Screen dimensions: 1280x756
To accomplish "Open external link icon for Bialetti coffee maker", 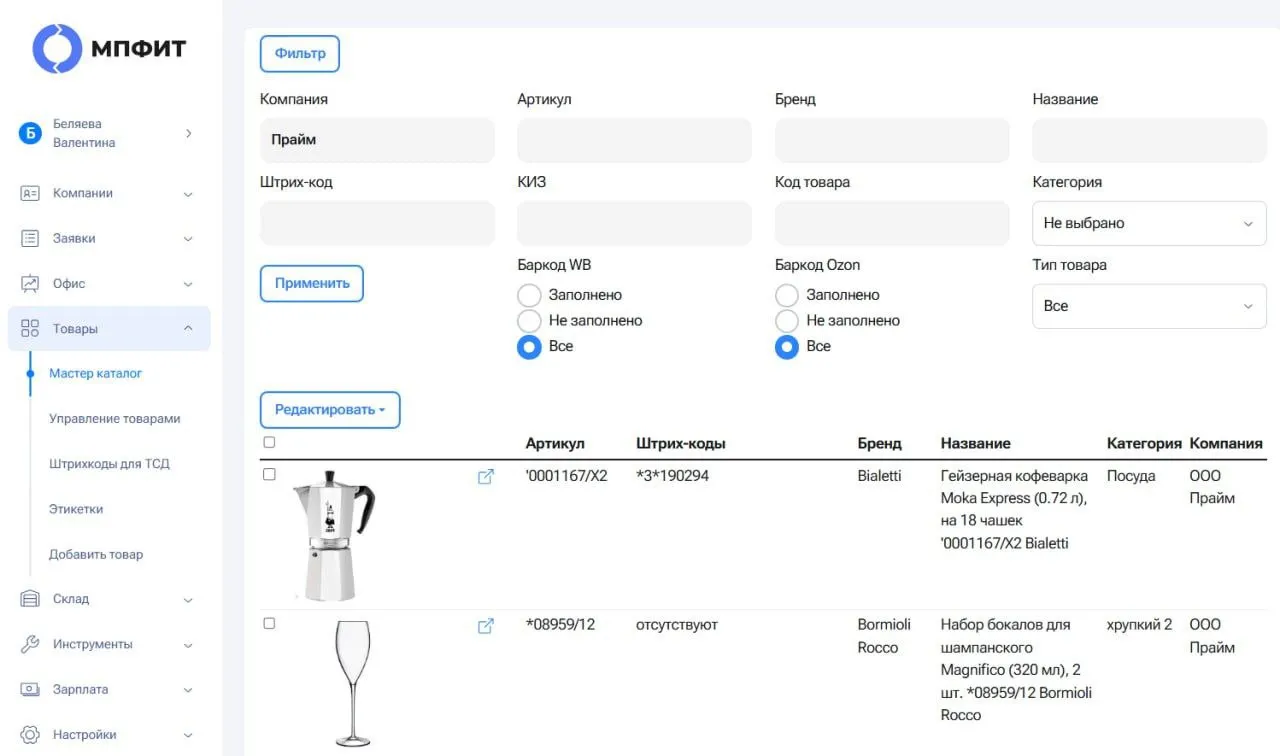I will 486,477.
